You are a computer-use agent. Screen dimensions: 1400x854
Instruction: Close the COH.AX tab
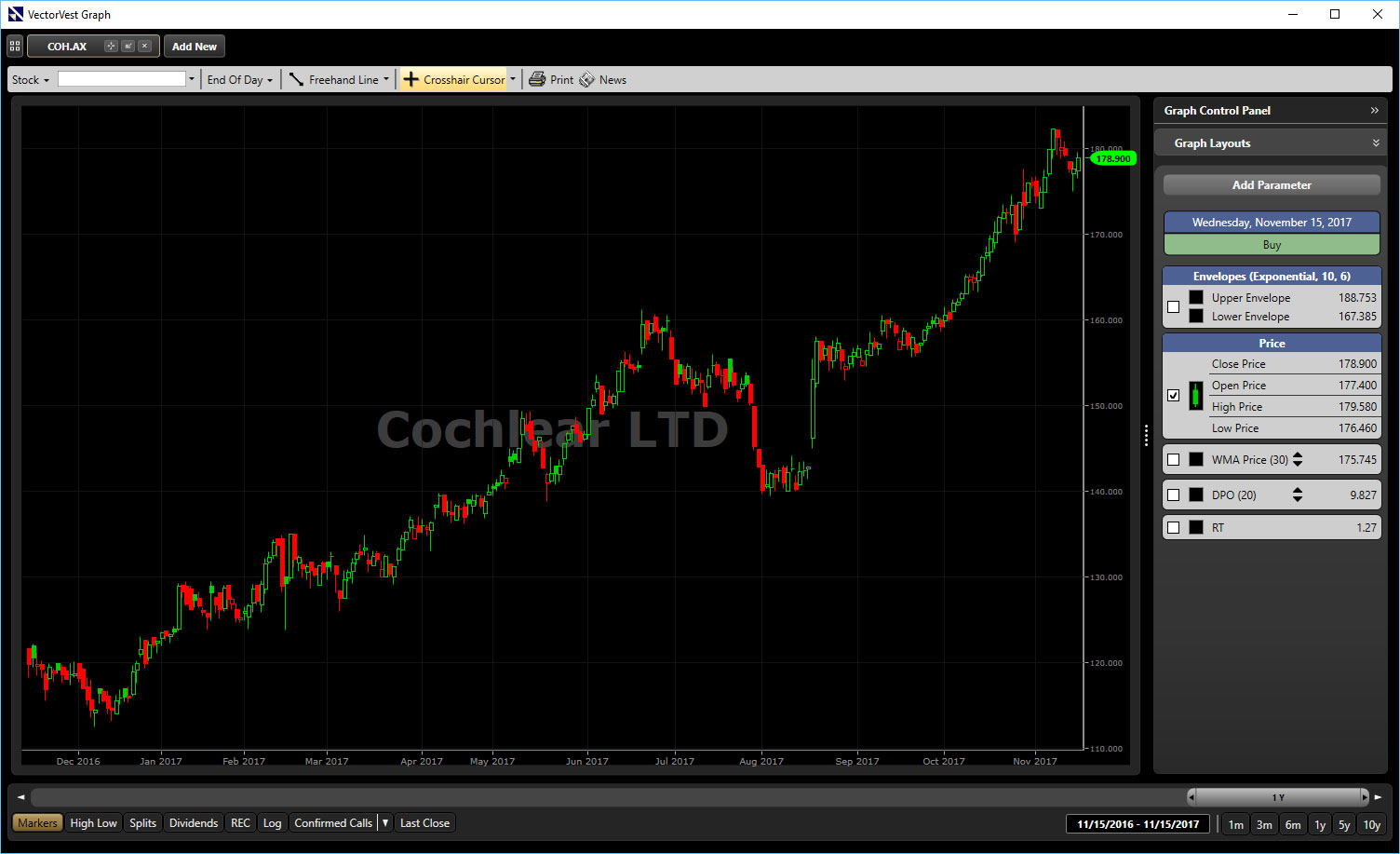pyautogui.click(x=144, y=46)
